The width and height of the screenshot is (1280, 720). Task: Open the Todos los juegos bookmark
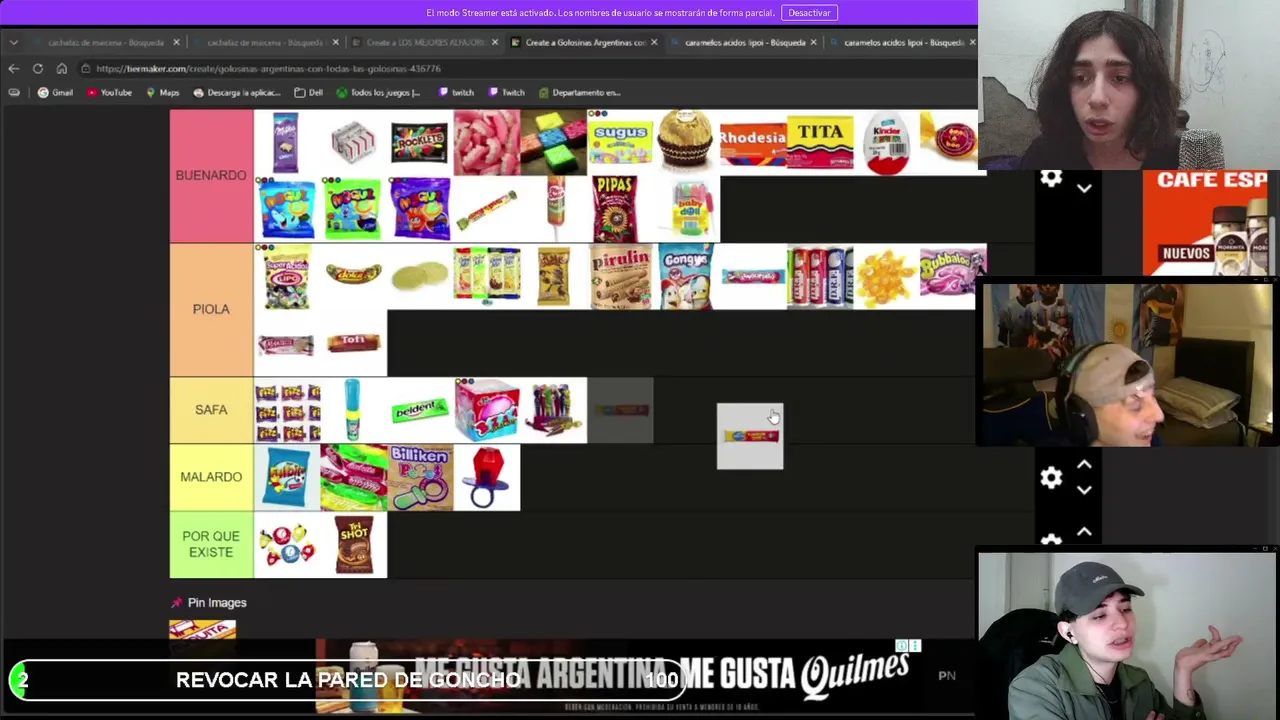pos(378,92)
